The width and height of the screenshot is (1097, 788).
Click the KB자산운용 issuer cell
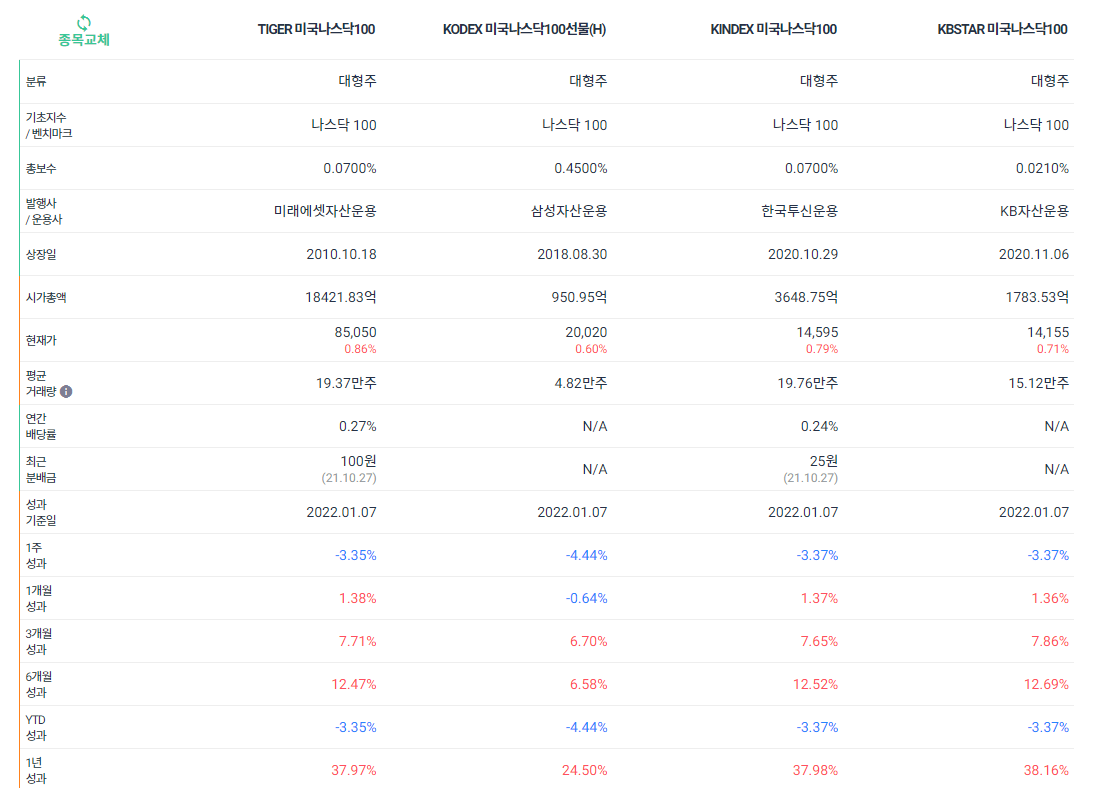(1034, 211)
